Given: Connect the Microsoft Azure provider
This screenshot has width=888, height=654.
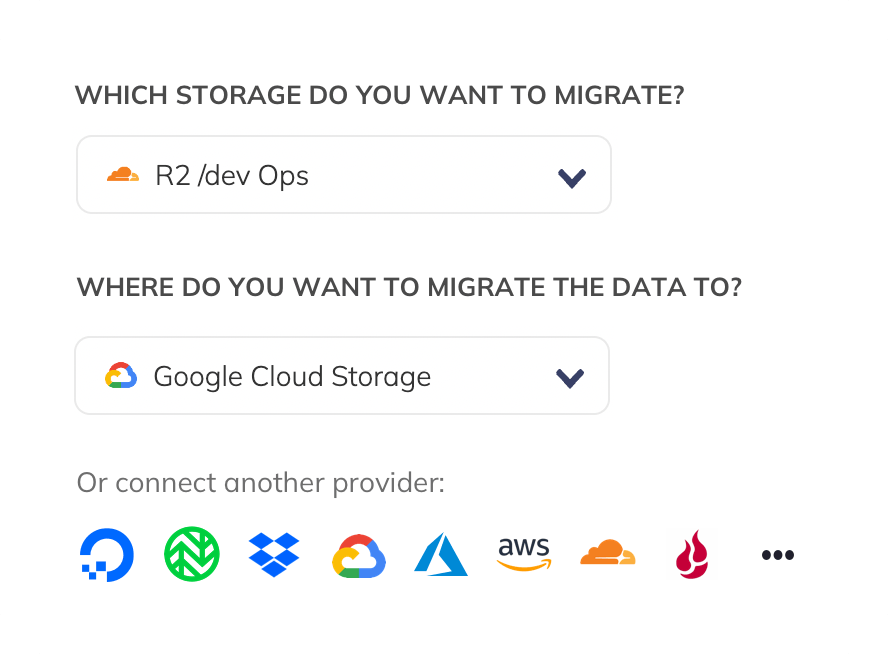Looking at the screenshot, I should pyautogui.click(x=441, y=555).
